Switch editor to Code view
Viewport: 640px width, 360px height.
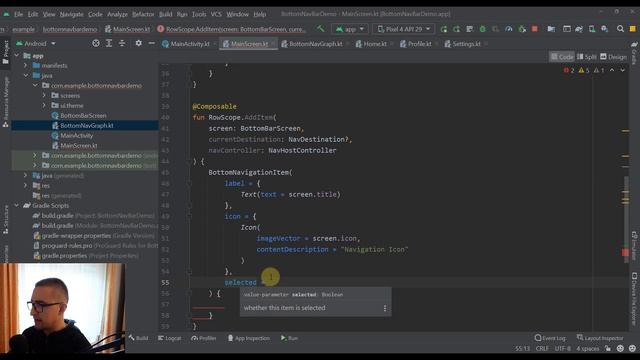pyautogui.click(x=562, y=57)
